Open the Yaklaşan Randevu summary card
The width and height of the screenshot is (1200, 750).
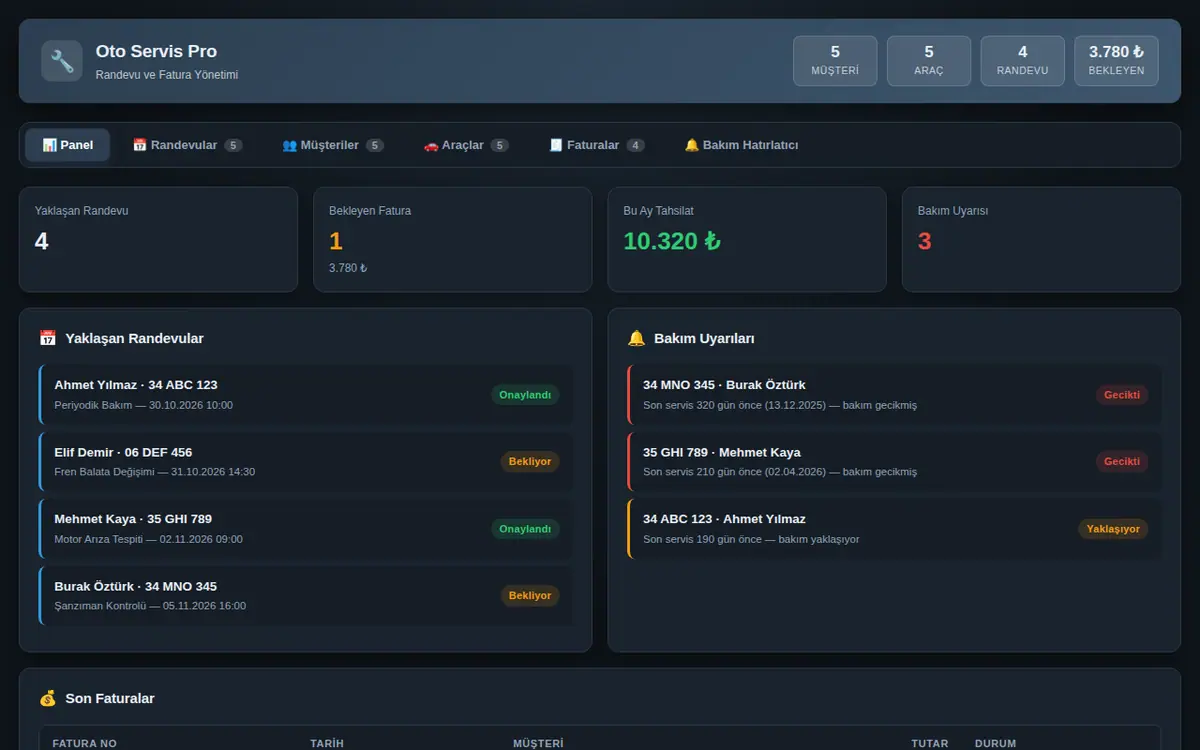pyautogui.click(x=158, y=240)
